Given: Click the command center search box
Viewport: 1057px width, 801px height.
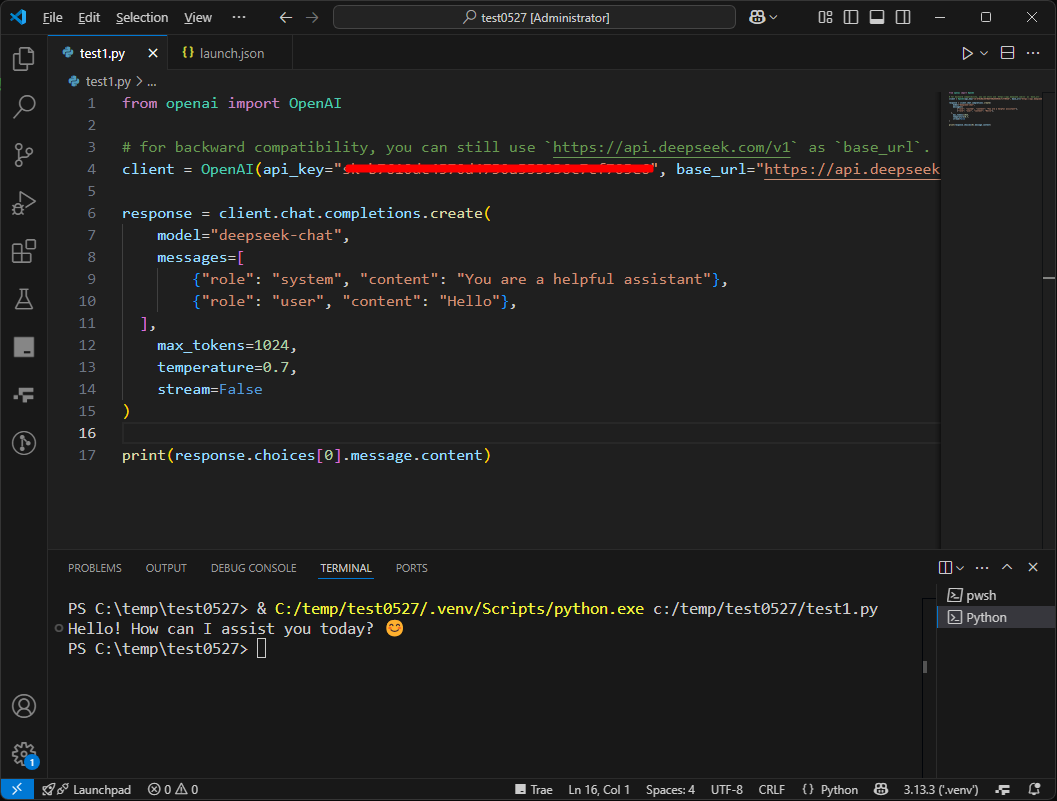Looking at the screenshot, I should 535,18.
